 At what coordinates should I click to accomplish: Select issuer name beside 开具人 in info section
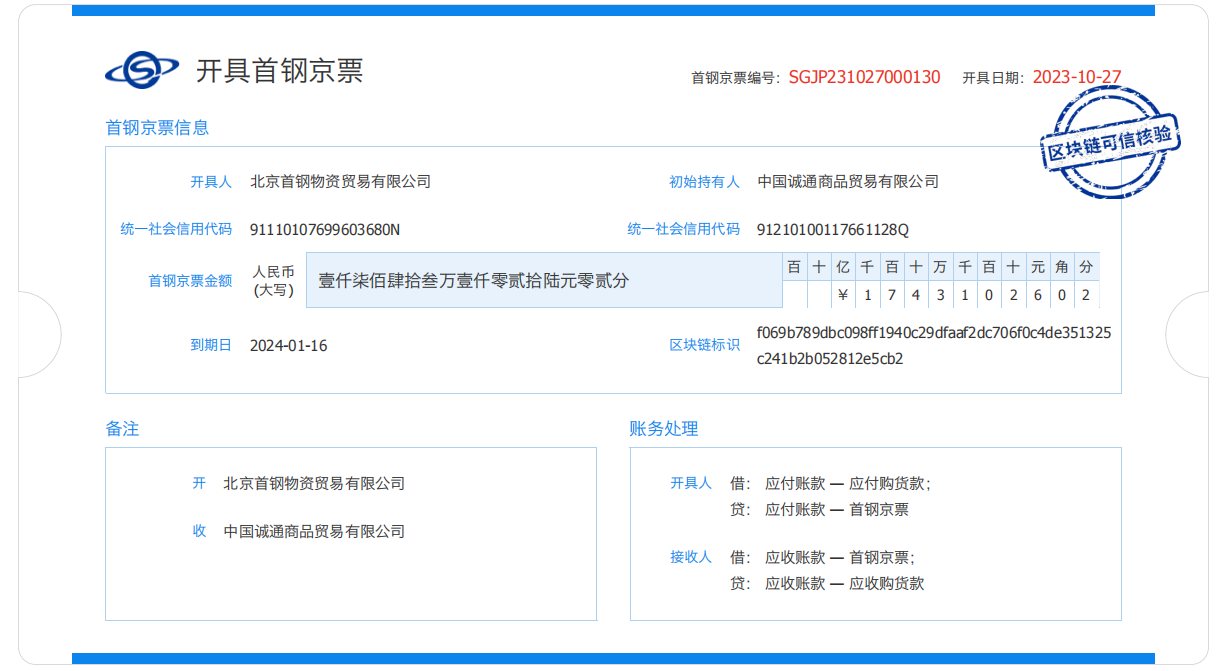[340, 182]
